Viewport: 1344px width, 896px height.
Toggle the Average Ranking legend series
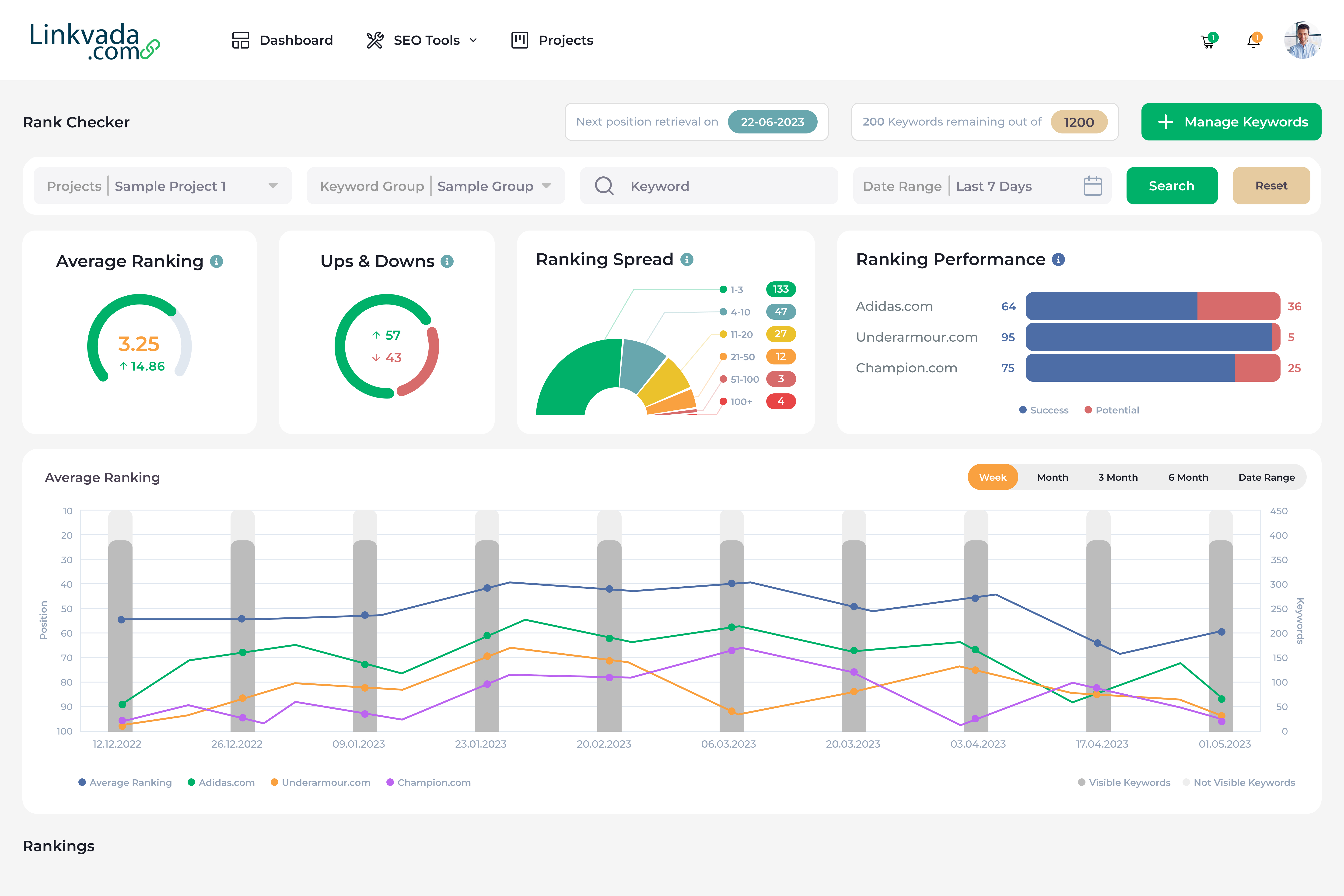(125, 782)
